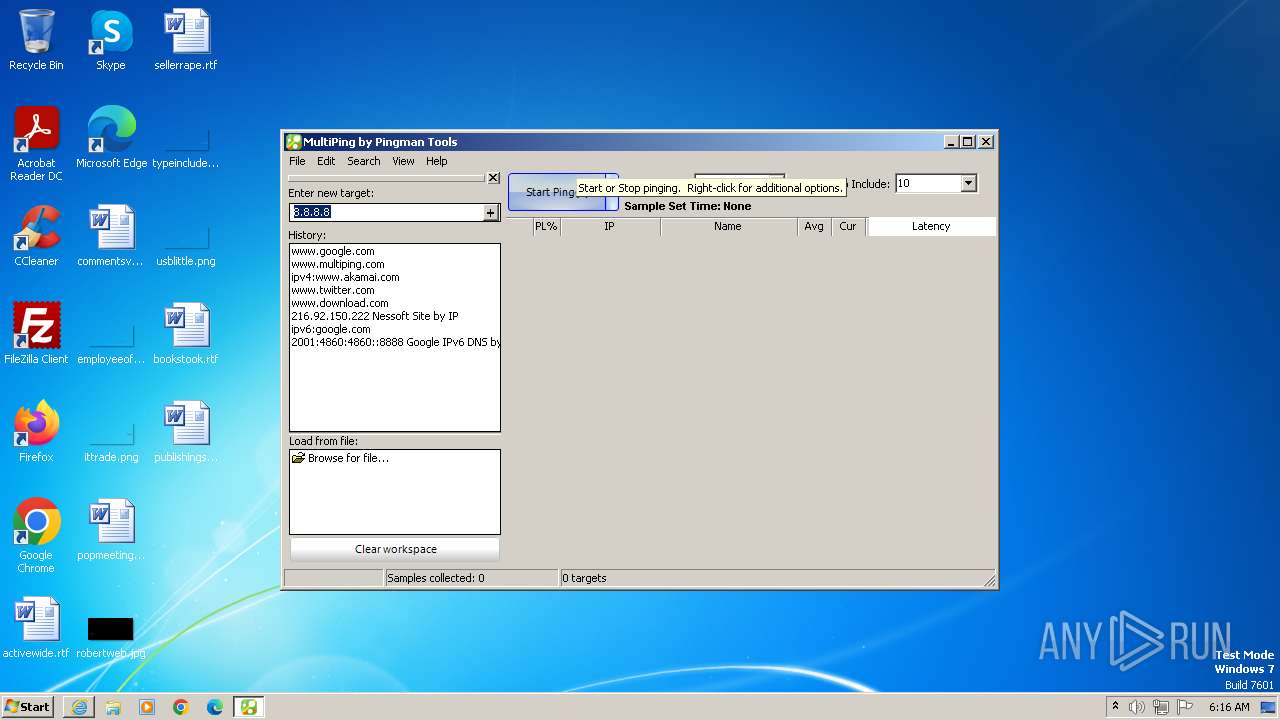Launch CCleaner desktop shortcut
This screenshot has height=720, width=1280.
tap(36, 236)
